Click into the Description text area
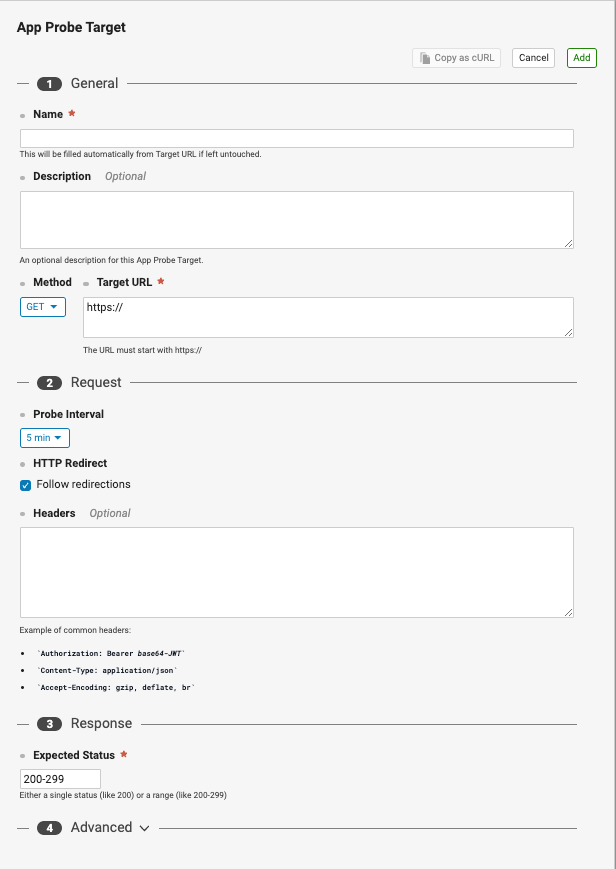 pyautogui.click(x=297, y=220)
